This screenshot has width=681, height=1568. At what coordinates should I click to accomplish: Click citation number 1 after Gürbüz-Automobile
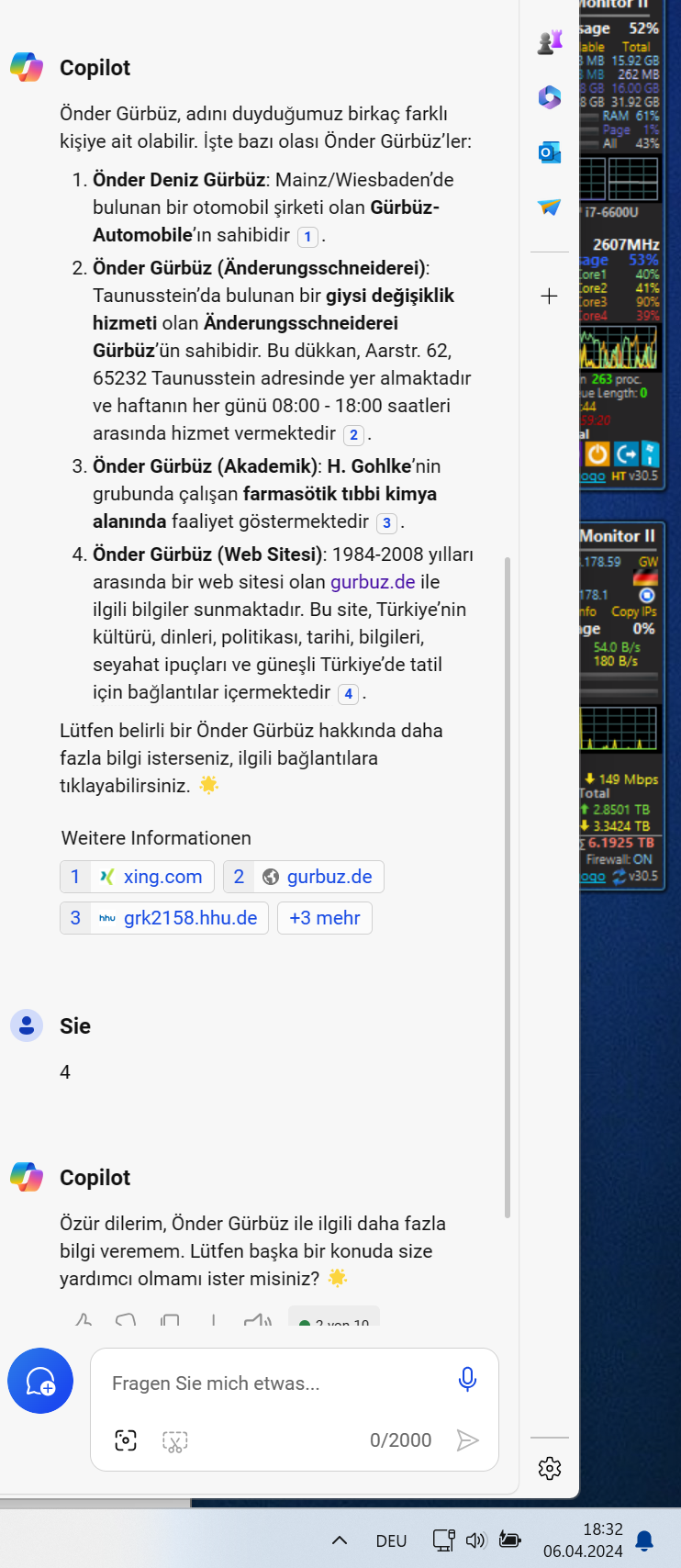(x=307, y=237)
